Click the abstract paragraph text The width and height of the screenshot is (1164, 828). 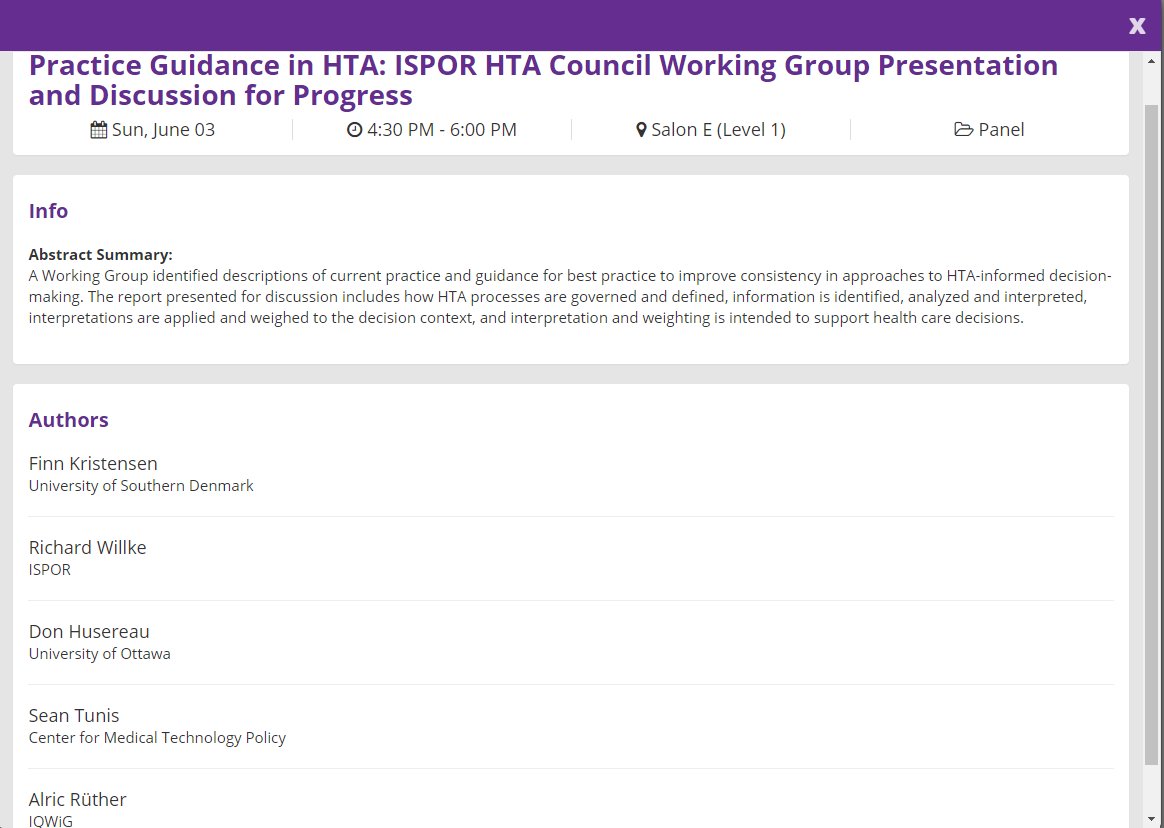pos(570,297)
